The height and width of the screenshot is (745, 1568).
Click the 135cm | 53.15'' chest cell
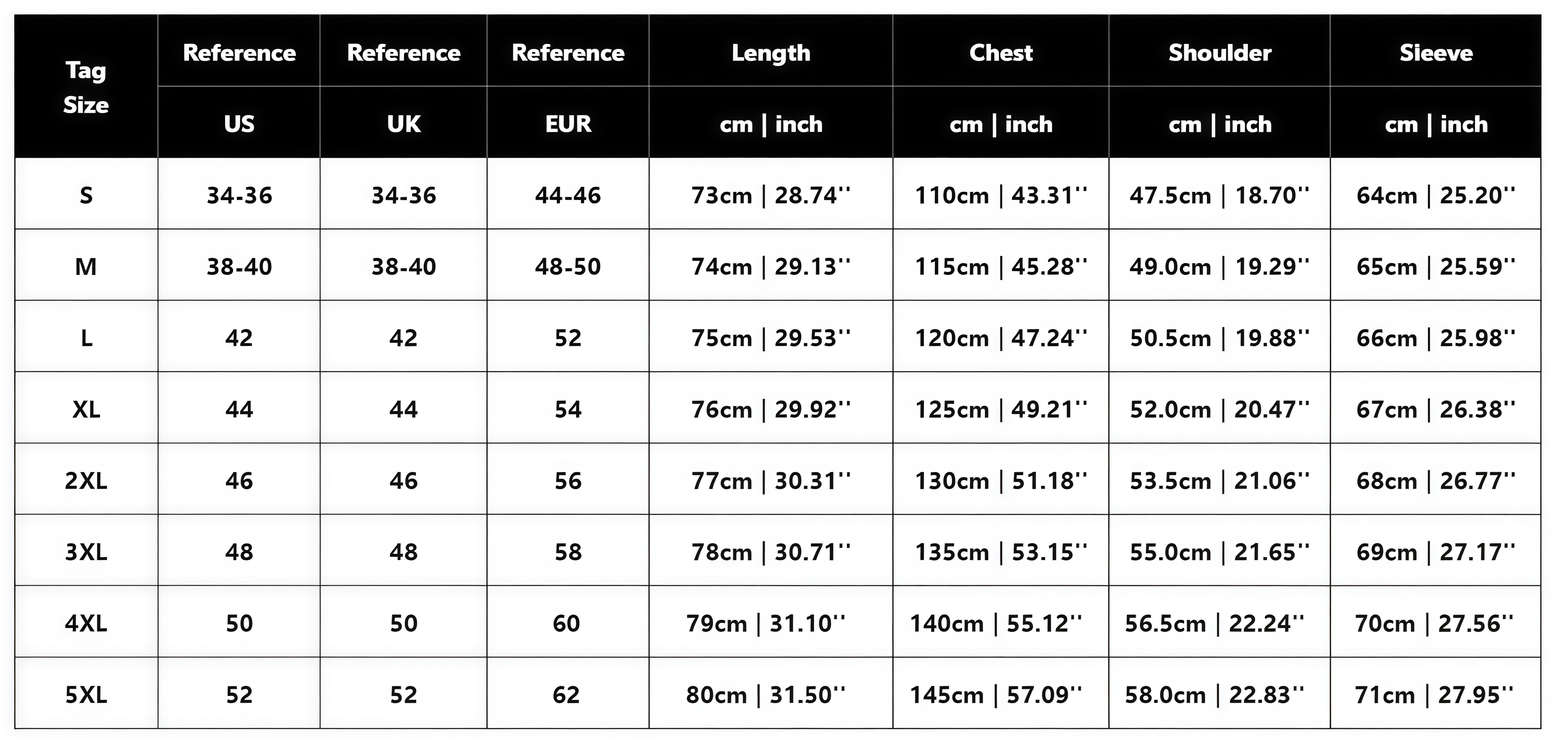[x=1001, y=552]
